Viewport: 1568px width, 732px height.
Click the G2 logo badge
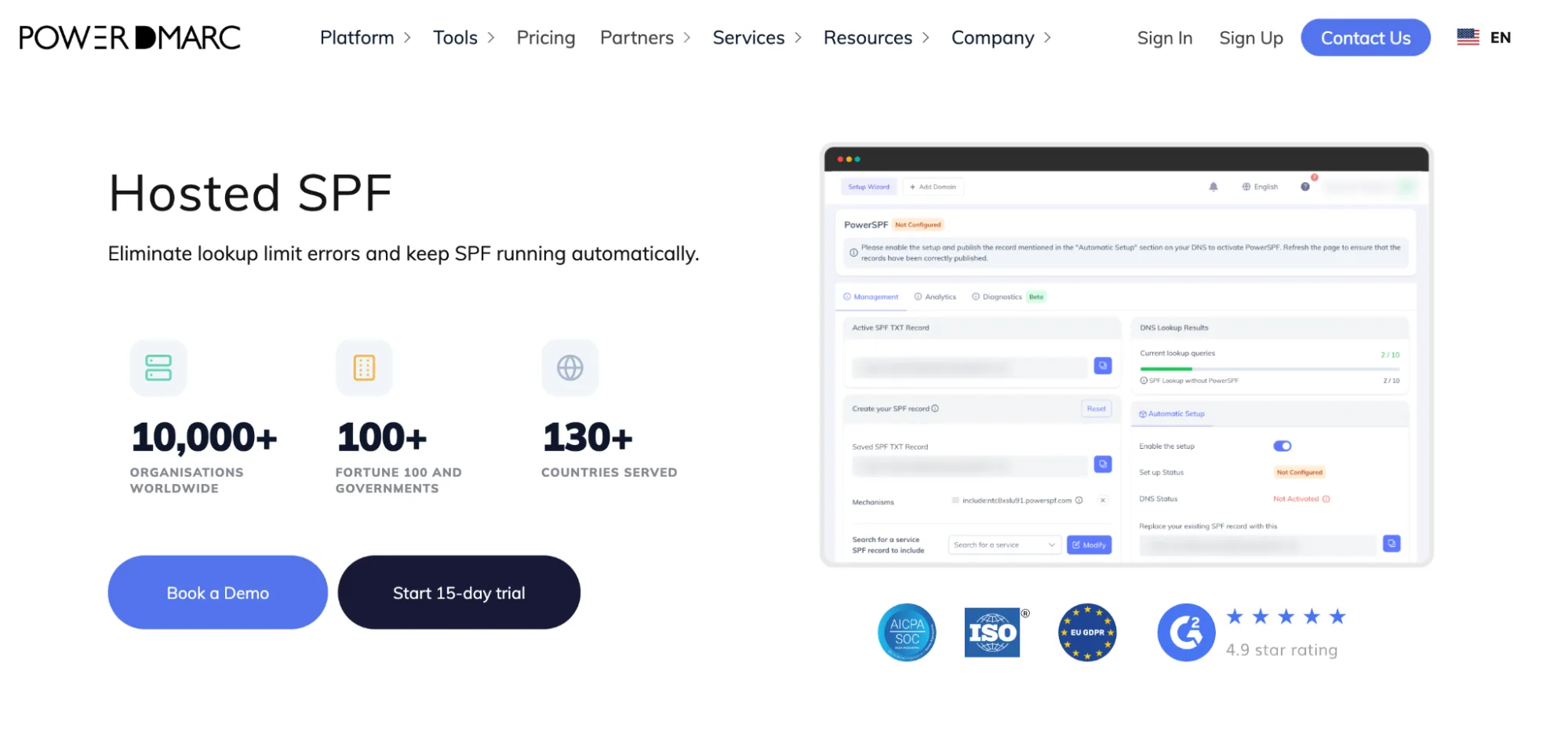1186,632
